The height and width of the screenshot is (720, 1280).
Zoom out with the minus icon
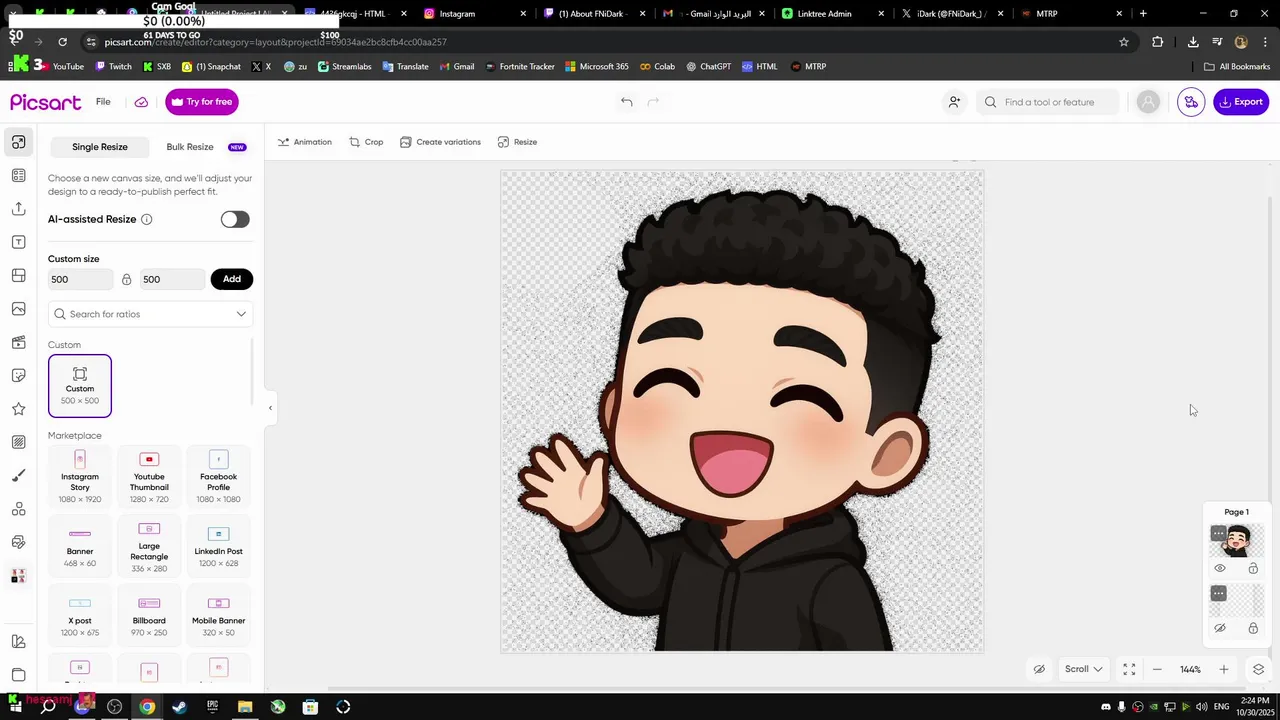[1157, 669]
